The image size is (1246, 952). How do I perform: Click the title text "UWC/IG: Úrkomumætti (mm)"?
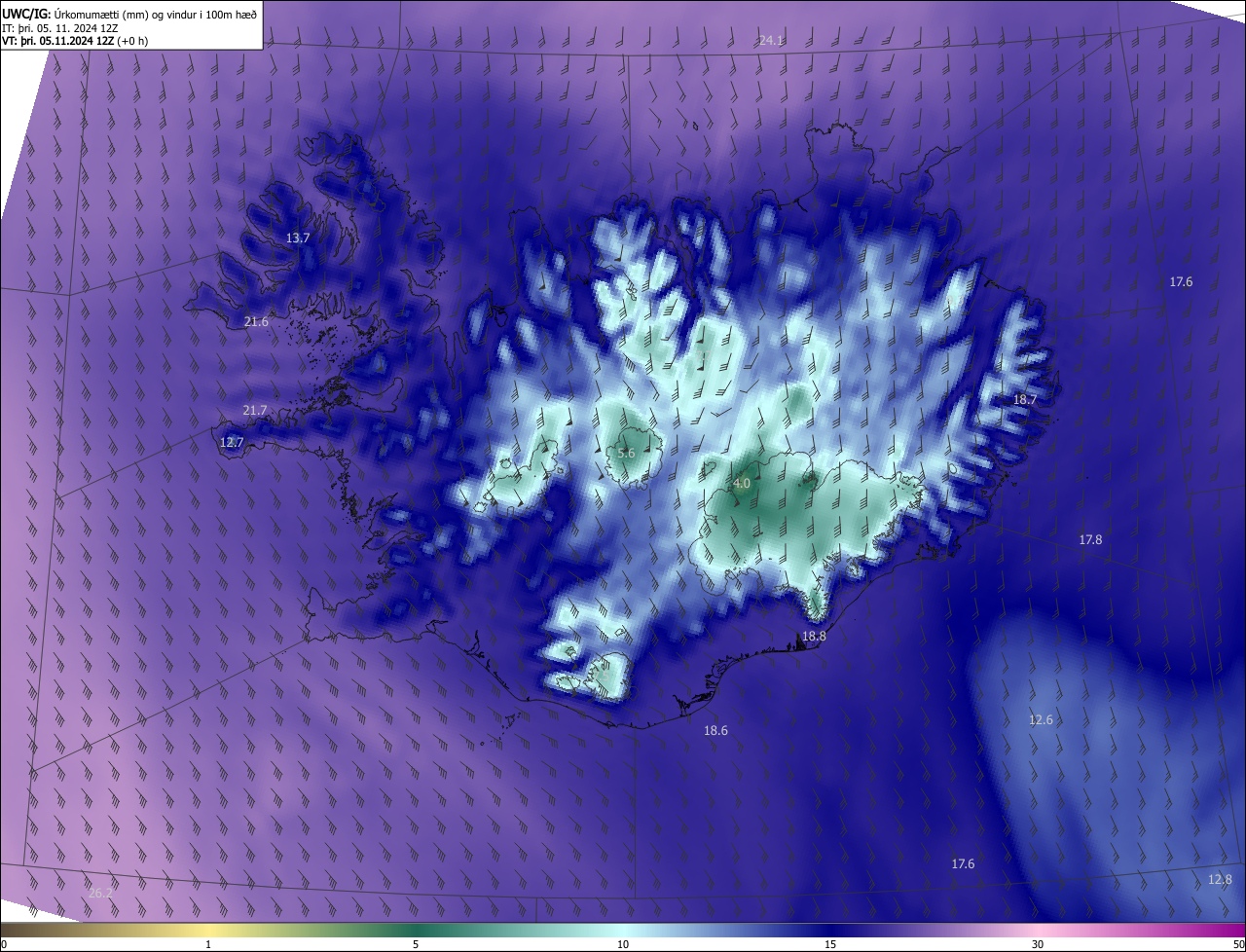[x=70, y=13]
